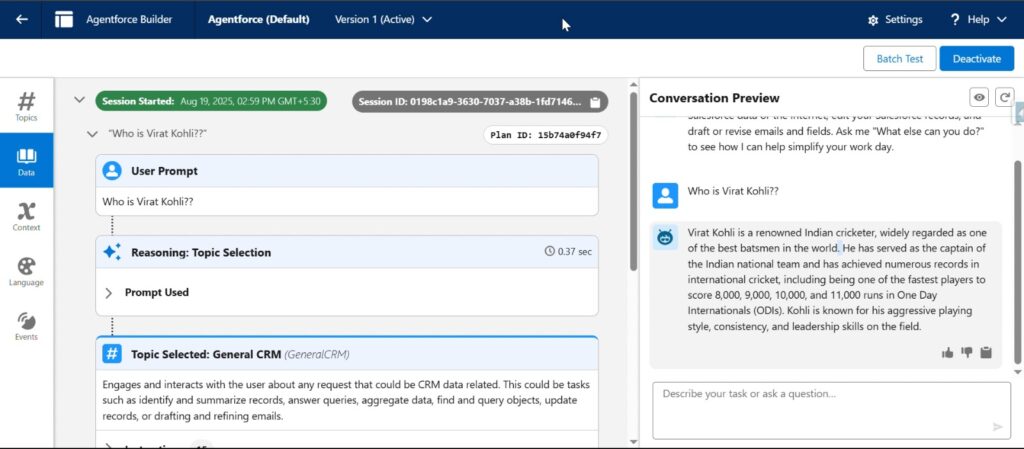Click the 0.37 sec clock timing

[x=568, y=251]
